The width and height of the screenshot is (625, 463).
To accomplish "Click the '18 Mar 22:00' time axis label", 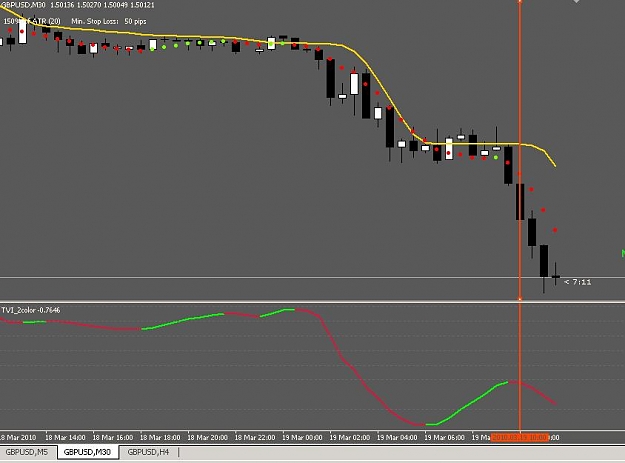I will point(255,437).
